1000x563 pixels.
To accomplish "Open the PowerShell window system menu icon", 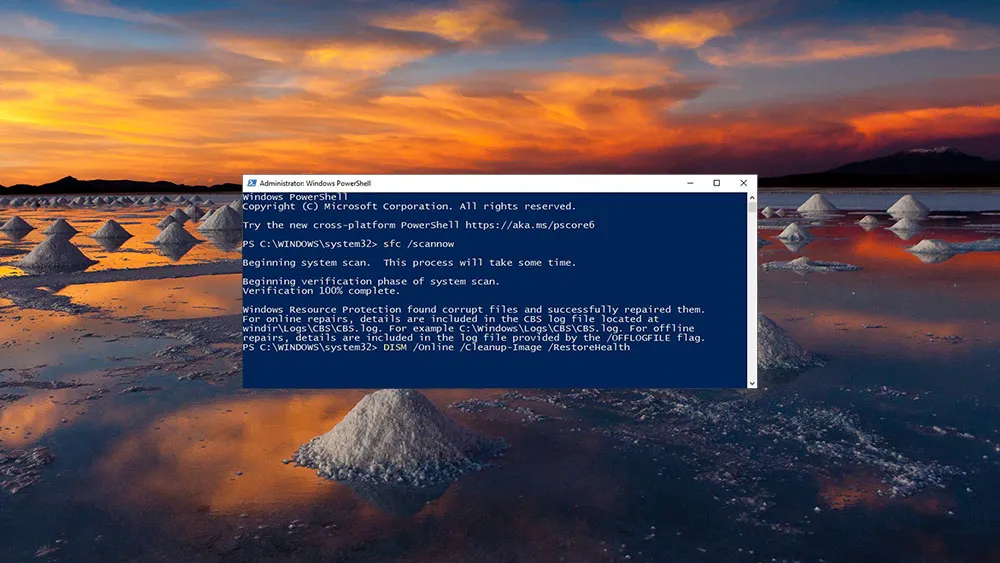I will pyautogui.click(x=251, y=184).
